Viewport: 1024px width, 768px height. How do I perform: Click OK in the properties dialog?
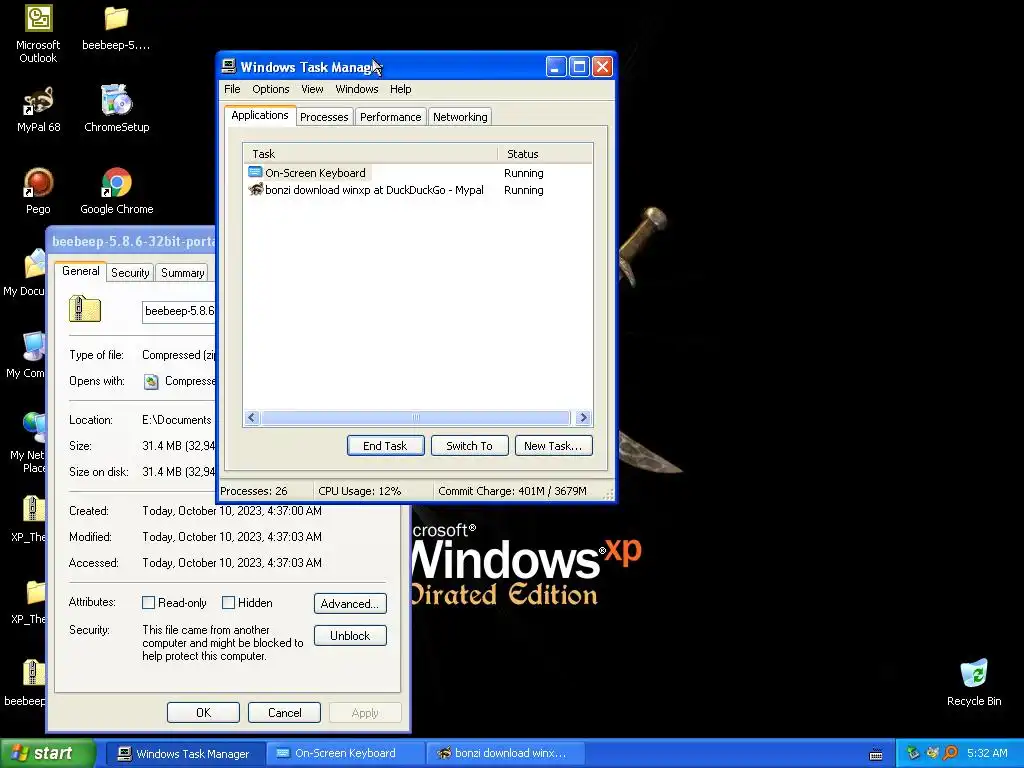point(203,712)
